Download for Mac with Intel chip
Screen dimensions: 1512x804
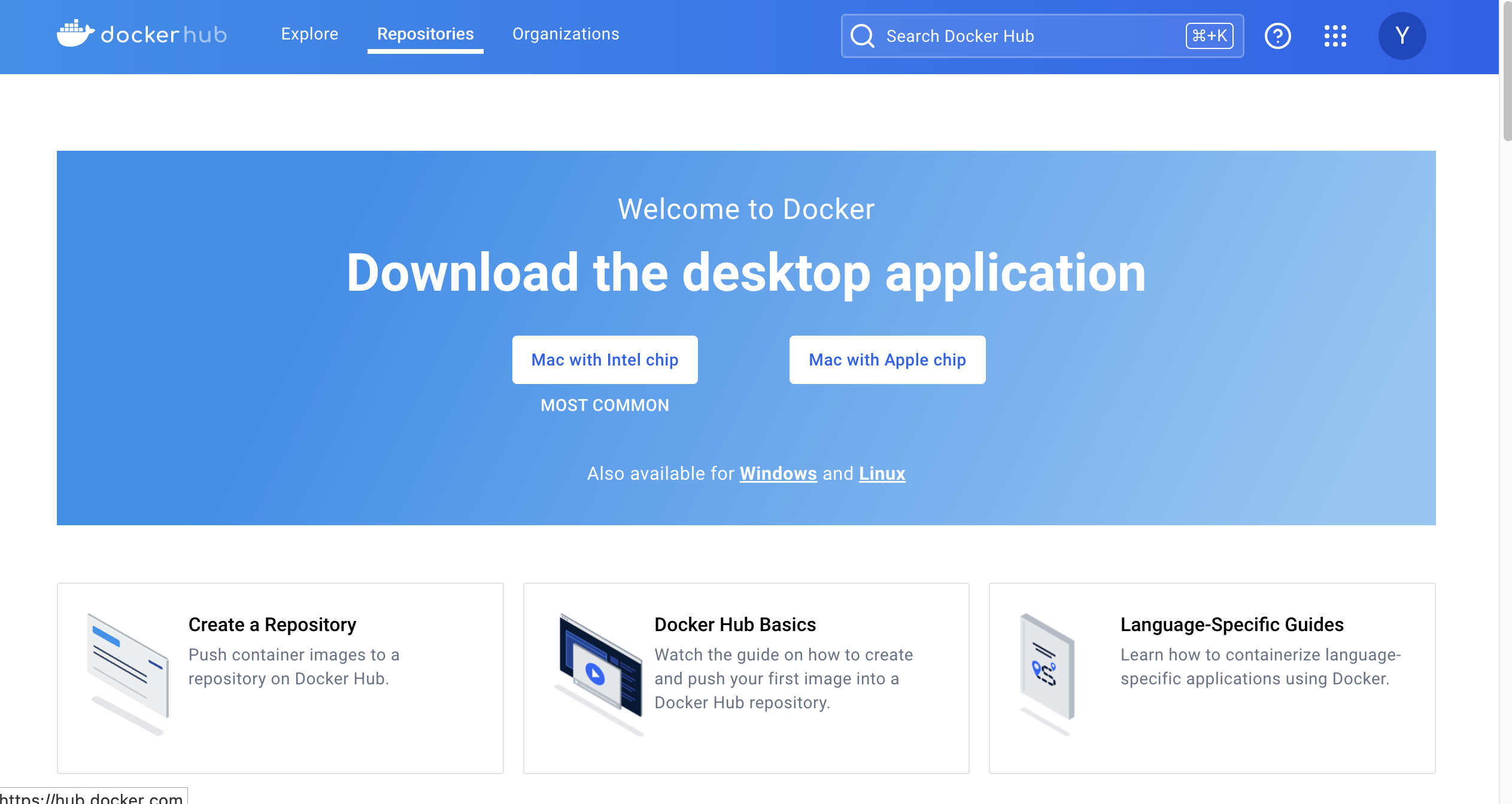pyautogui.click(x=605, y=360)
